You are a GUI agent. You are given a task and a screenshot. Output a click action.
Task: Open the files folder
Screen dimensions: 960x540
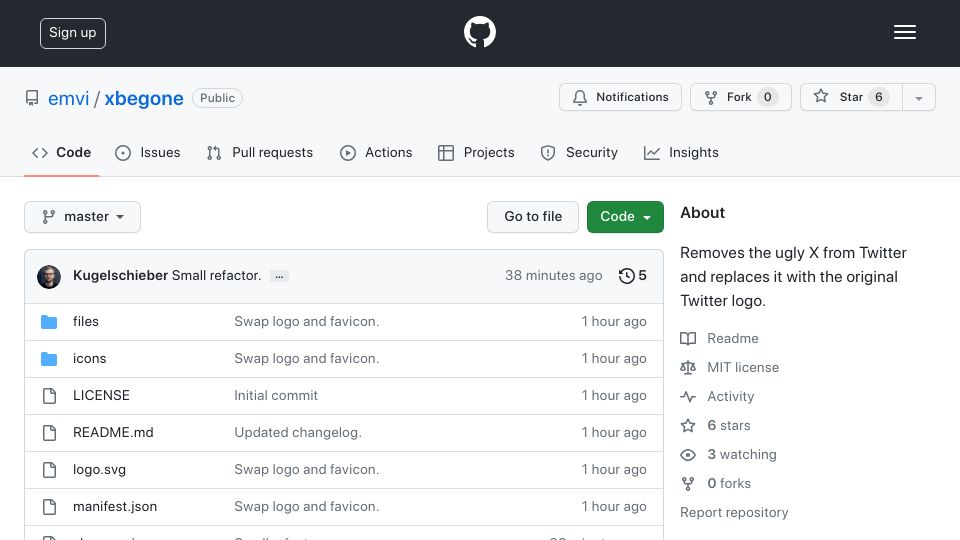[86, 321]
